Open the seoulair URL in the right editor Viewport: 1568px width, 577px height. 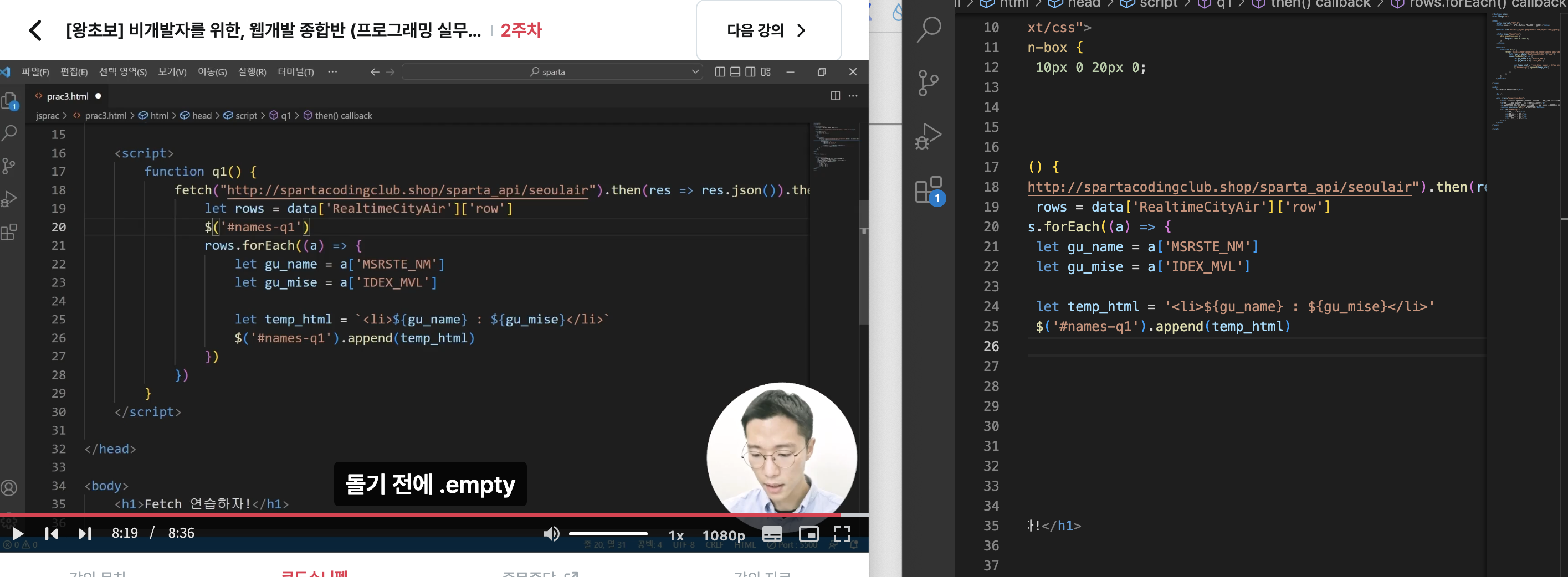(1219, 187)
